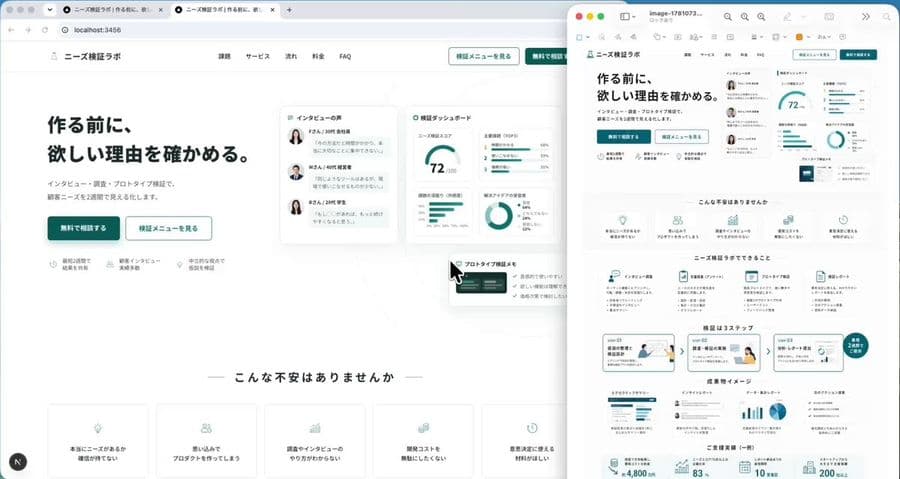Open tab search dropdown in browser
The height and width of the screenshot is (479, 900).
click(49, 10)
